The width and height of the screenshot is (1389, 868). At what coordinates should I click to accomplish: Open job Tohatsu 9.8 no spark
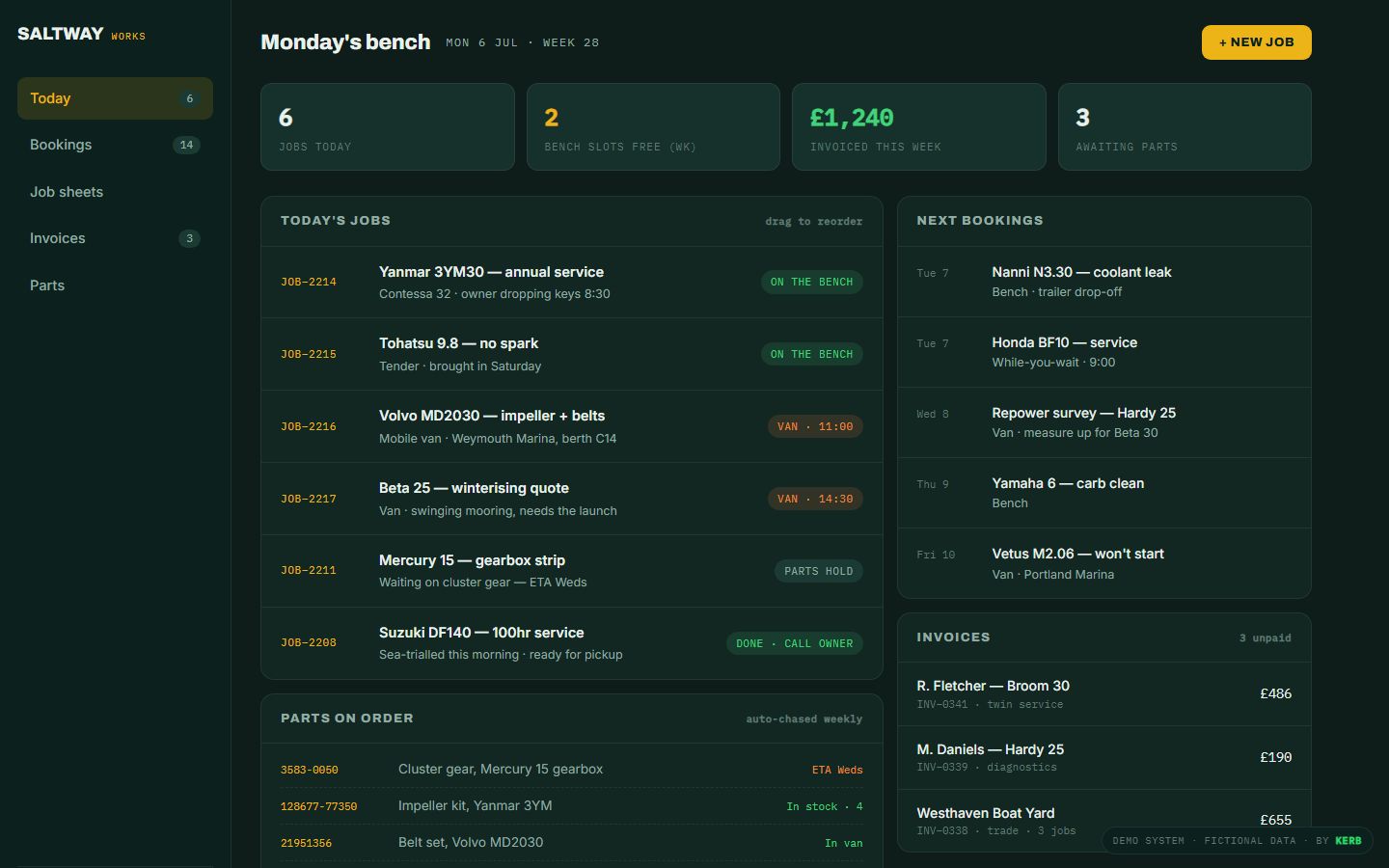[572, 354]
